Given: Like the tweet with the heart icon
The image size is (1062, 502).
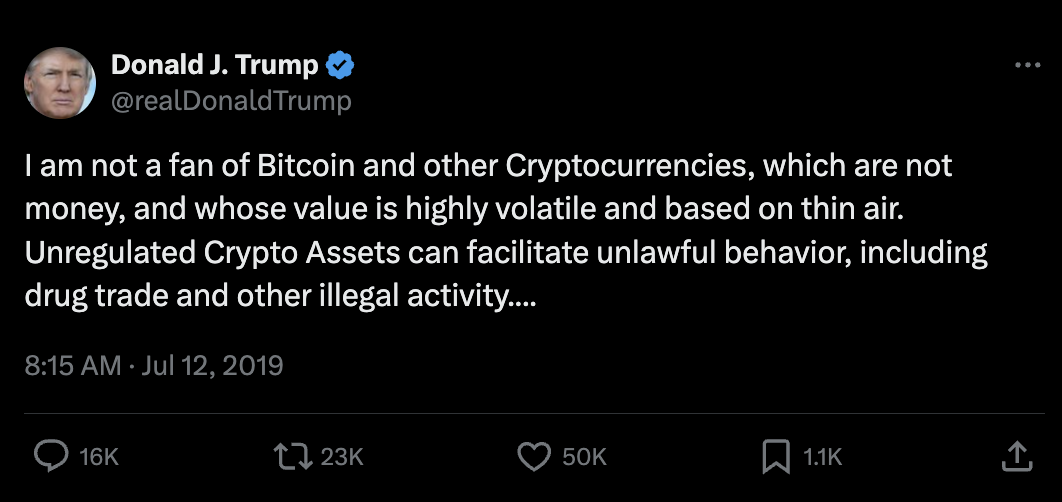Looking at the screenshot, I should 532,457.
